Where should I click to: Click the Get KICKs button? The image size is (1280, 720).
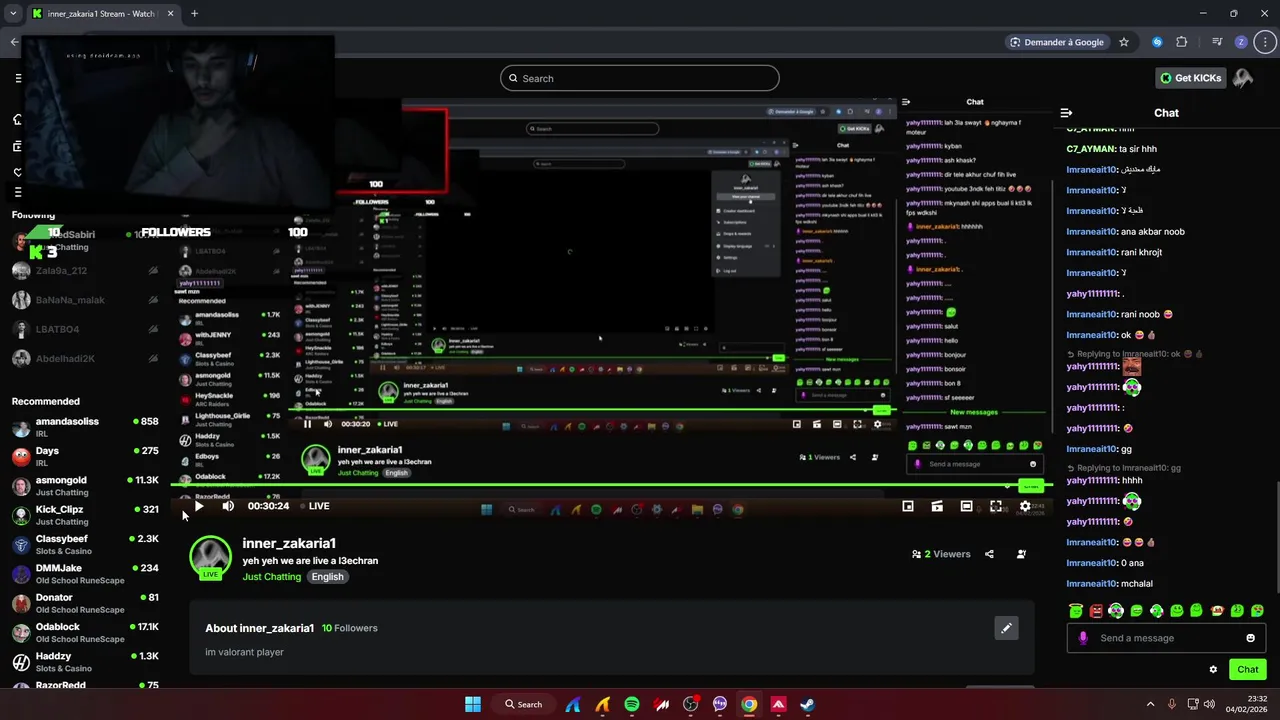1190,78
